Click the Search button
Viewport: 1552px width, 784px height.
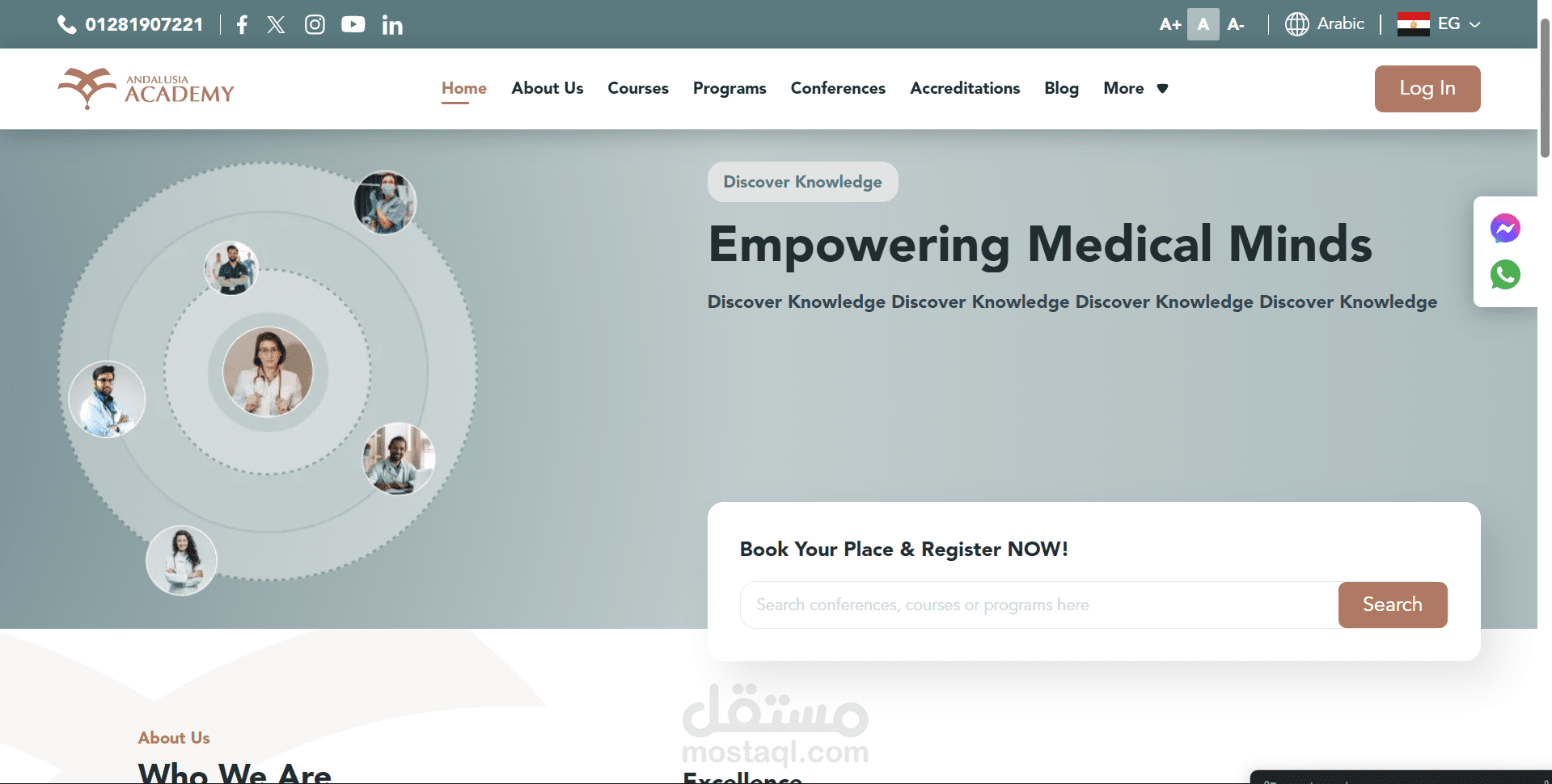(x=1393, y=605)
